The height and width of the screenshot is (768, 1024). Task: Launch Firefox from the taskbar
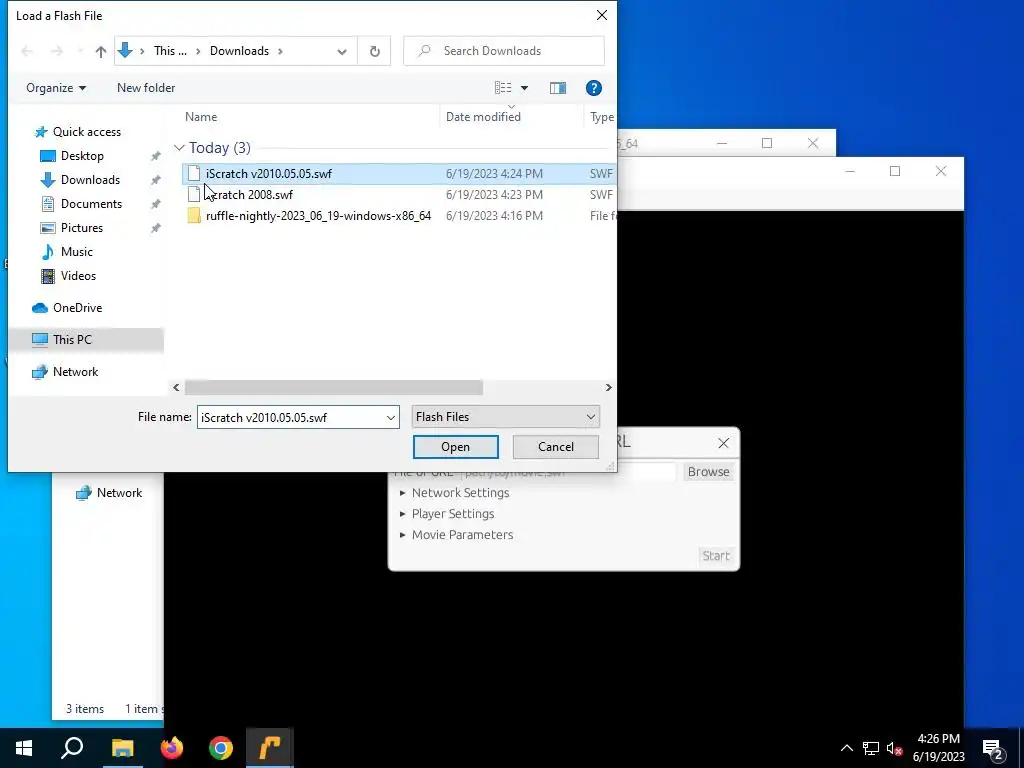tap(172, 748)
